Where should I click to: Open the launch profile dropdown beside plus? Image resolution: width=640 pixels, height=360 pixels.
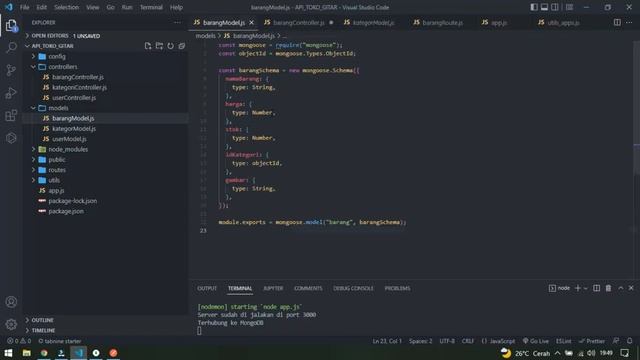point(586,288)
